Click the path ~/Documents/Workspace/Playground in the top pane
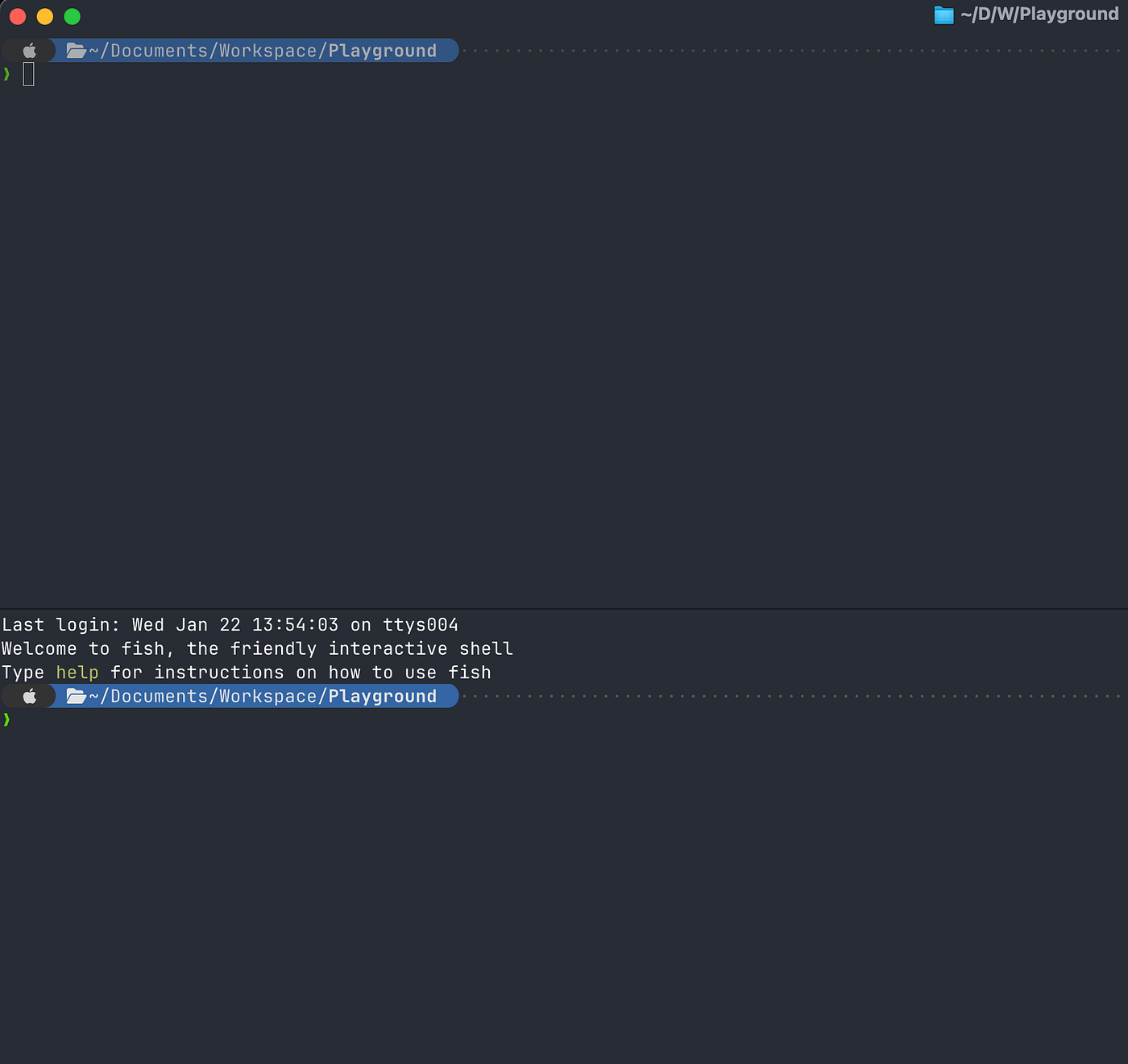Image resolution: width=1128 pixels, height=1064 pixels. pos(263,51)
